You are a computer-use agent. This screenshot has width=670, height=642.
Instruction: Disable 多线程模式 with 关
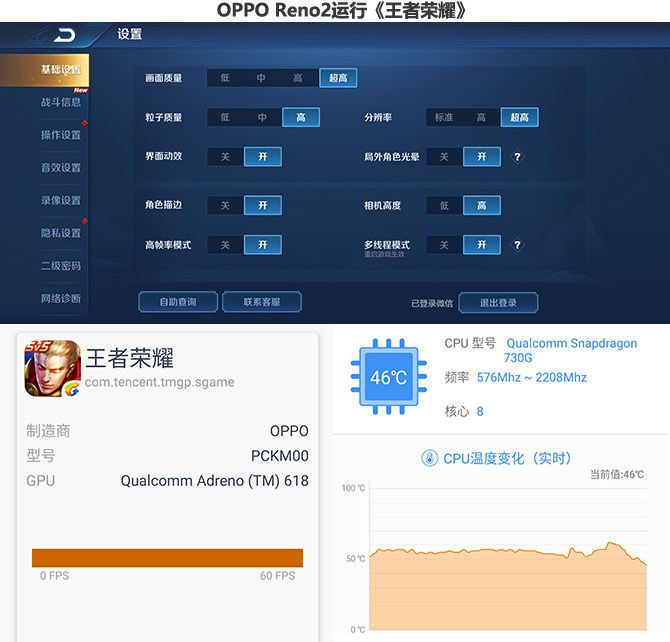click(x=444, y=245)
